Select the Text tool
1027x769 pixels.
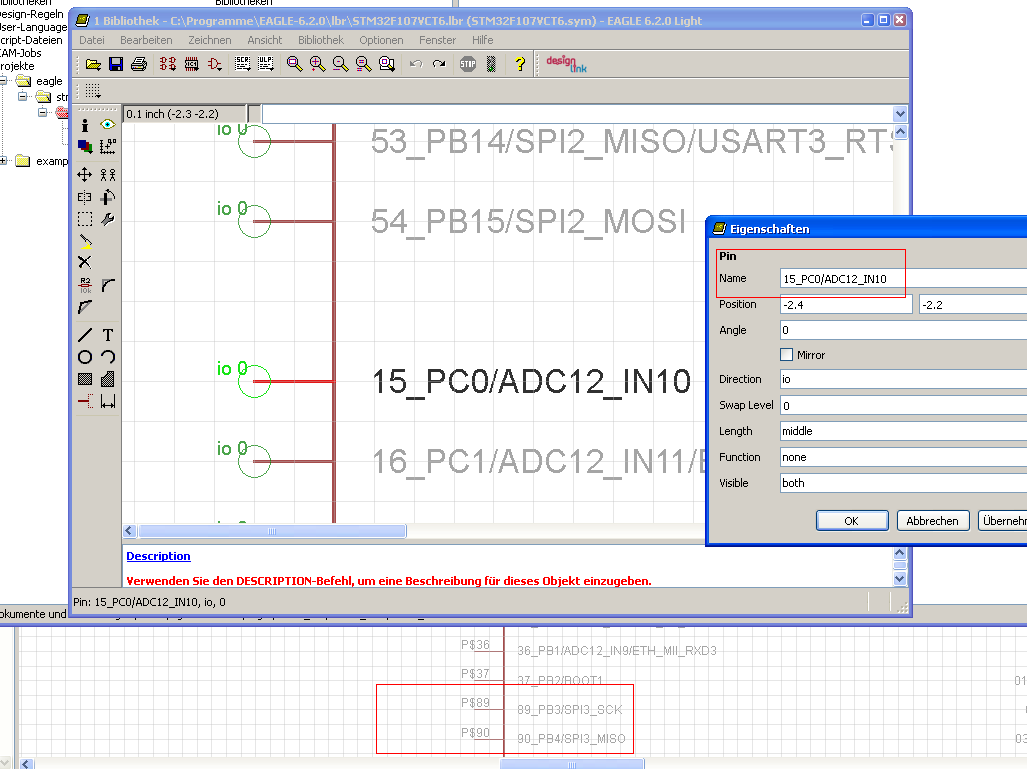click(108, 335)
